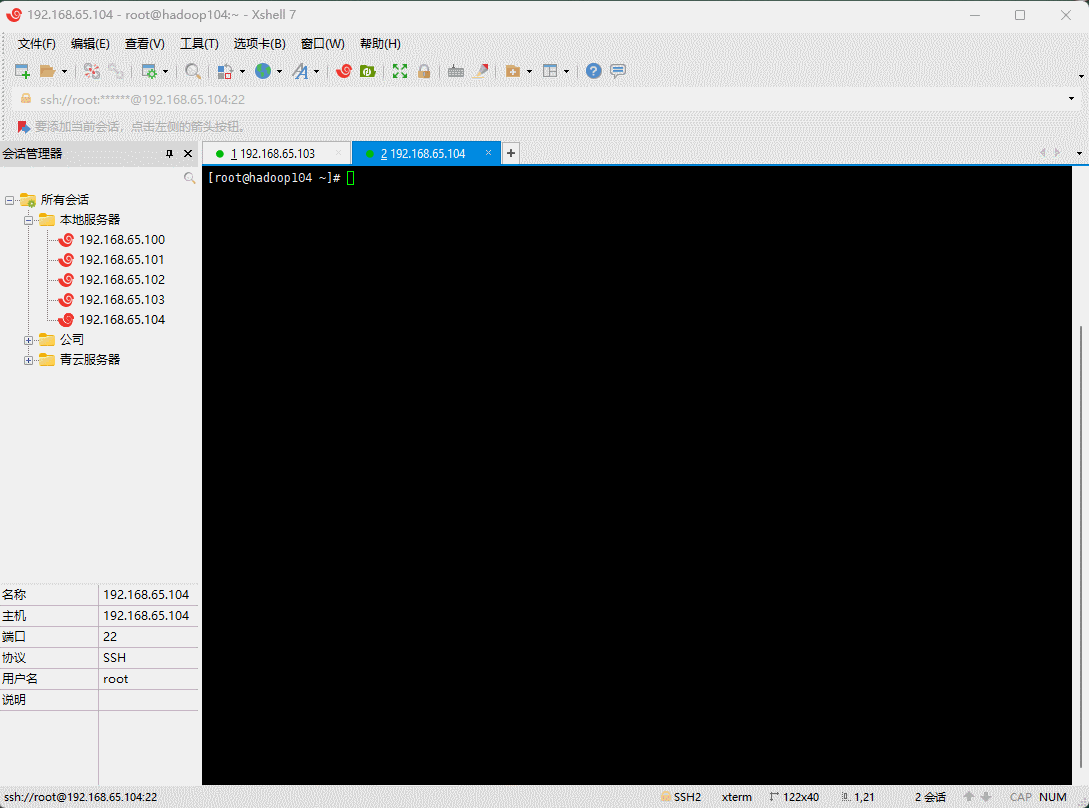Click the globe encoding icon
This screenshot has width=1089, height=808.
263,71
